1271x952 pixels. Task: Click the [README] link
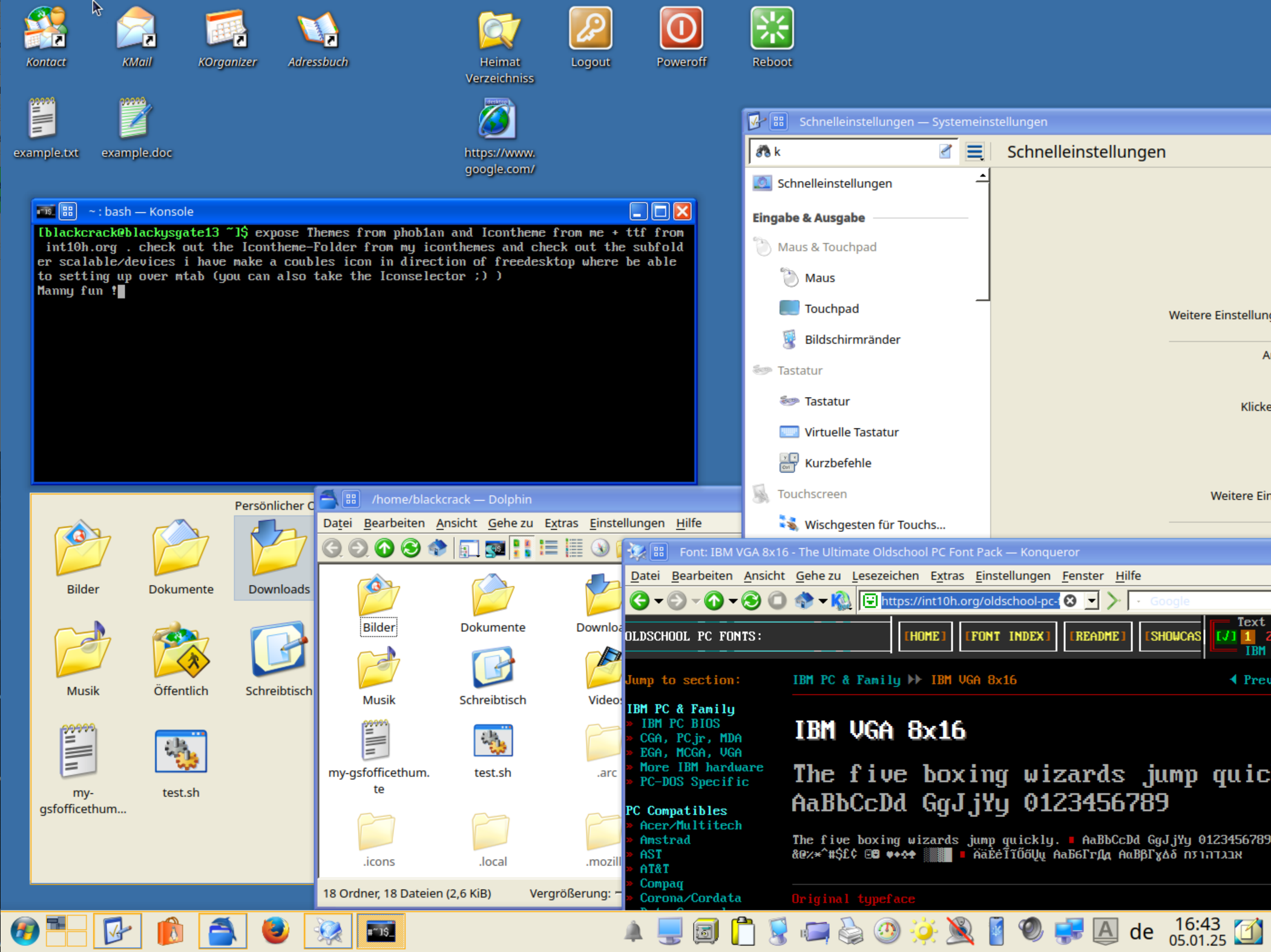coord(1097,636)
